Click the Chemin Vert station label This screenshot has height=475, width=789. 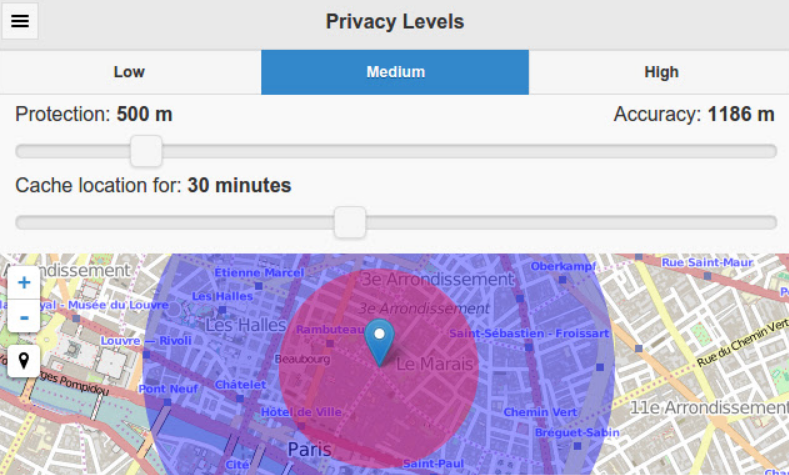[540, 412]
